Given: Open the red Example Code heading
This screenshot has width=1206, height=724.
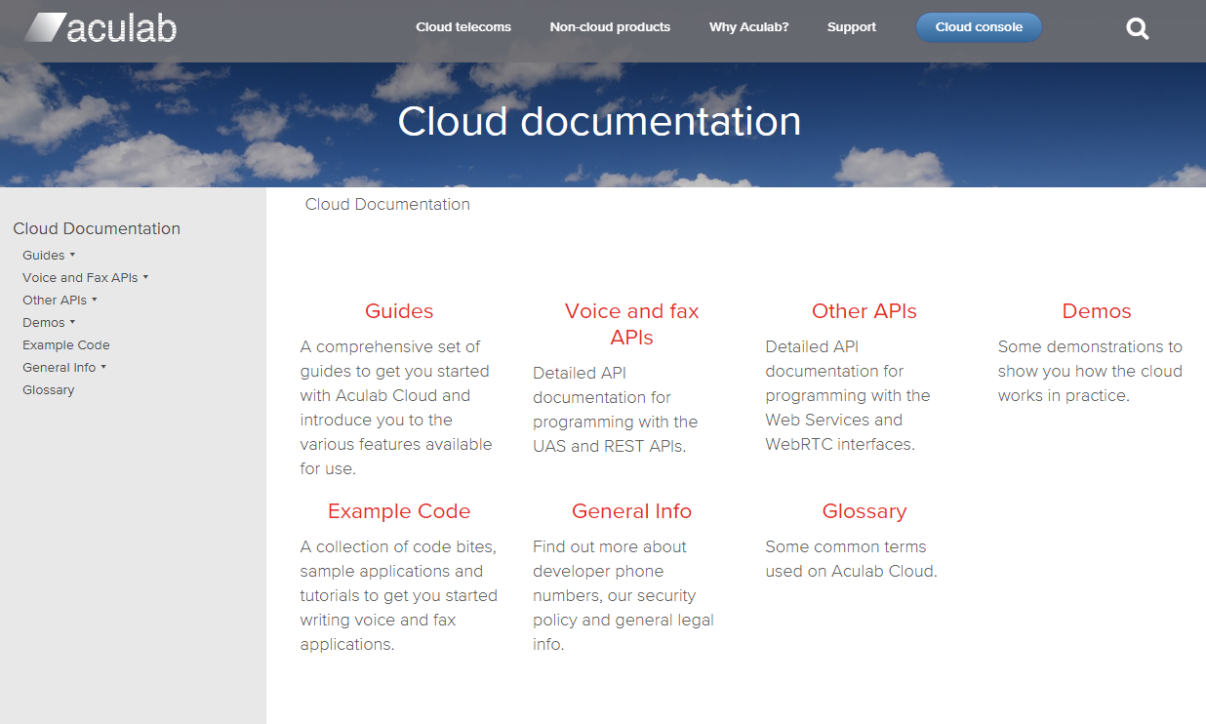Looking at the screenshot, I should [x=399, y=511].
